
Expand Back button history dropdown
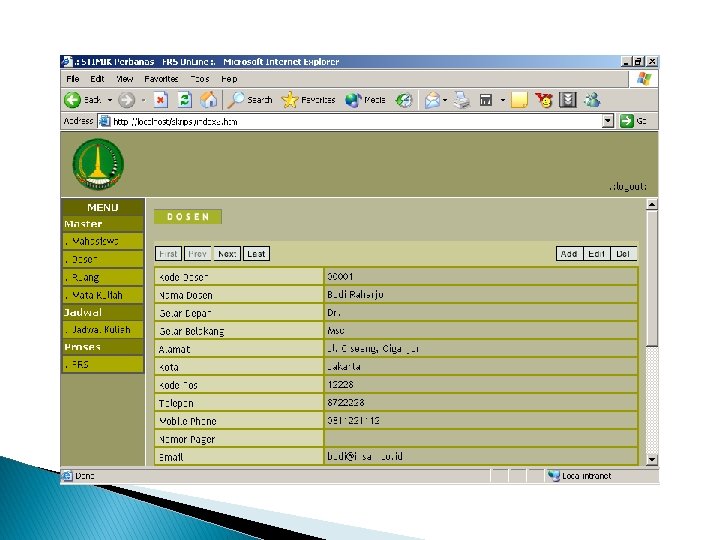pos(110,100)
